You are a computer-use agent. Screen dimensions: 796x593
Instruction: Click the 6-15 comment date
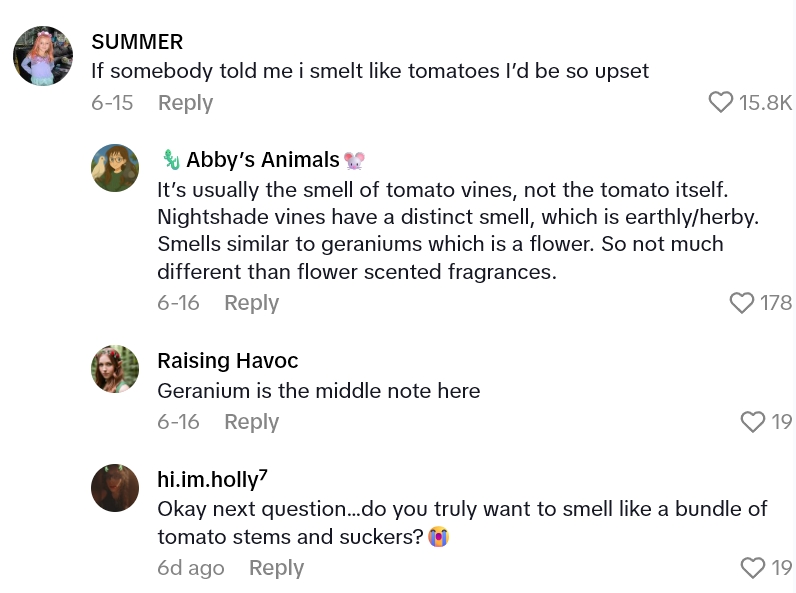tap(112, 103)
